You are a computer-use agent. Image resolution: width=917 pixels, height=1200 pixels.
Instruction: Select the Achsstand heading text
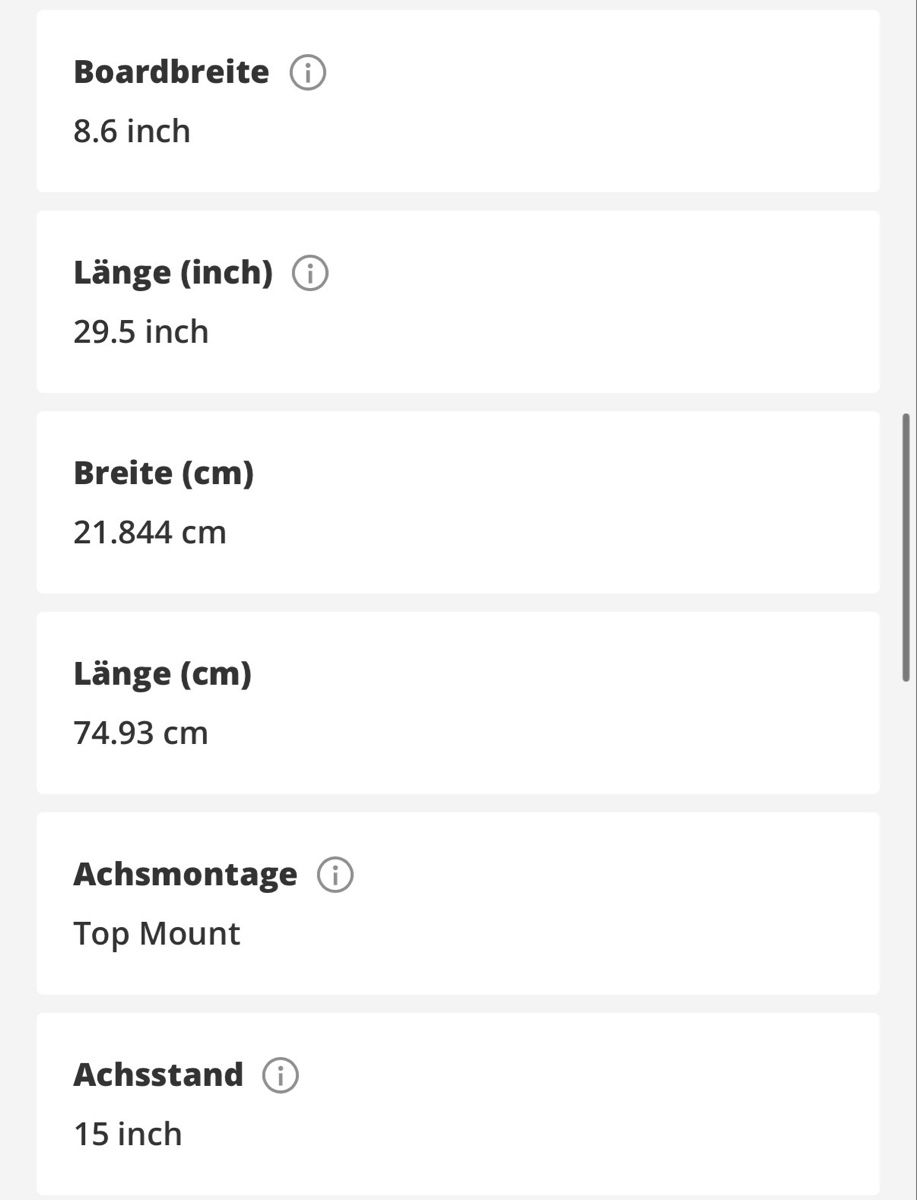pyautogui.click(x=158, y=1075)
